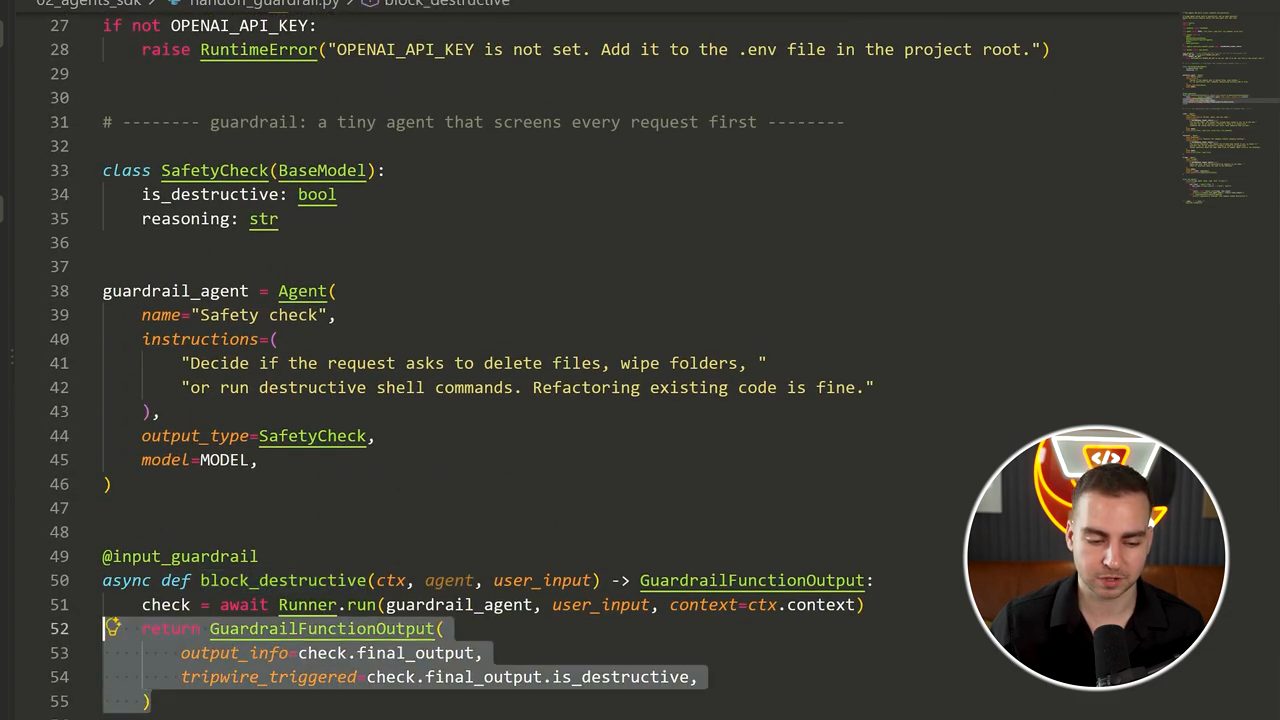Click line number 49 in the gutter
The height and width of the screenshot is (720, 1280).
[x=58, y=556]
